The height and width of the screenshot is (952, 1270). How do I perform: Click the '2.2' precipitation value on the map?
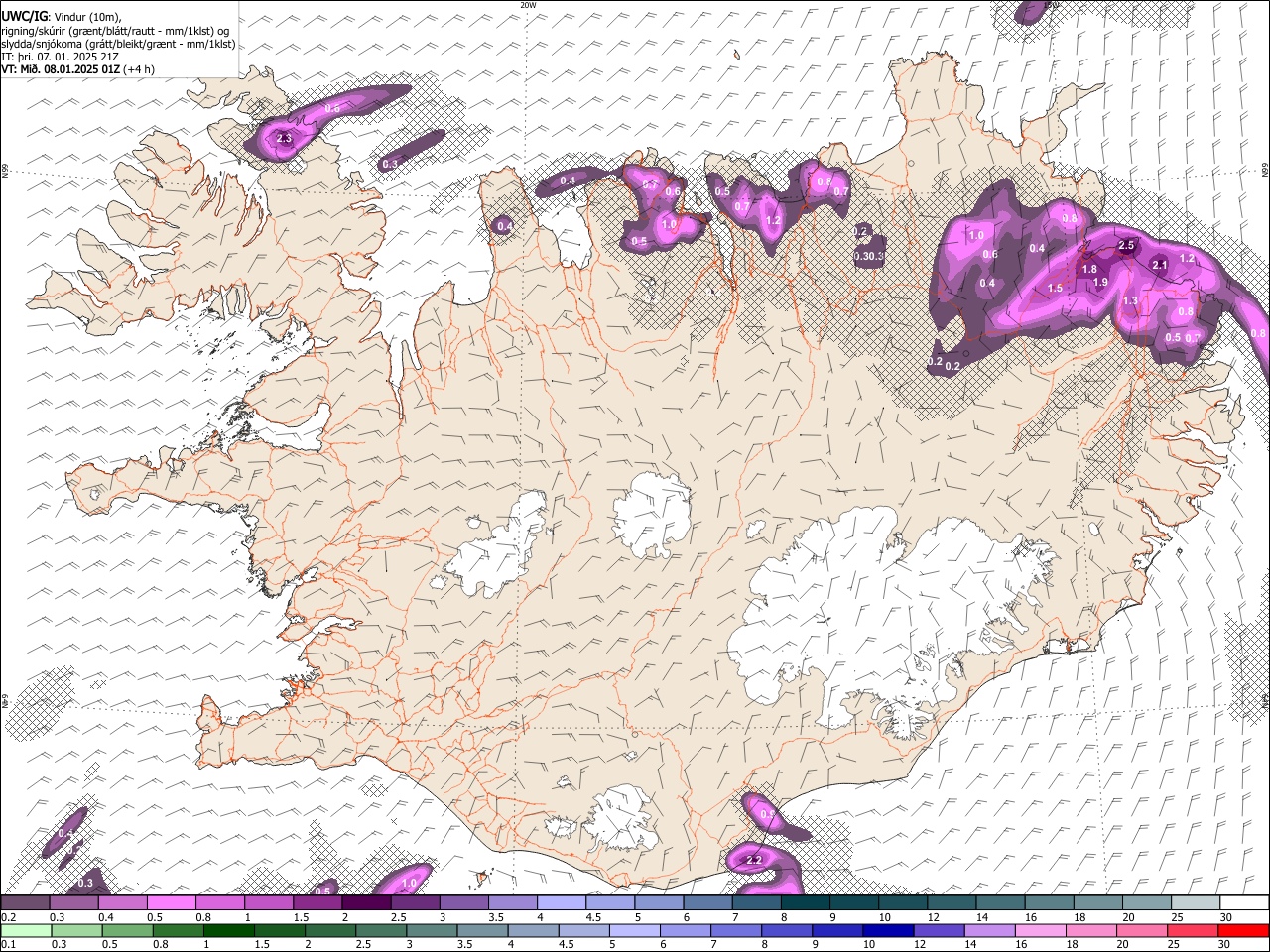coord(753,860)
